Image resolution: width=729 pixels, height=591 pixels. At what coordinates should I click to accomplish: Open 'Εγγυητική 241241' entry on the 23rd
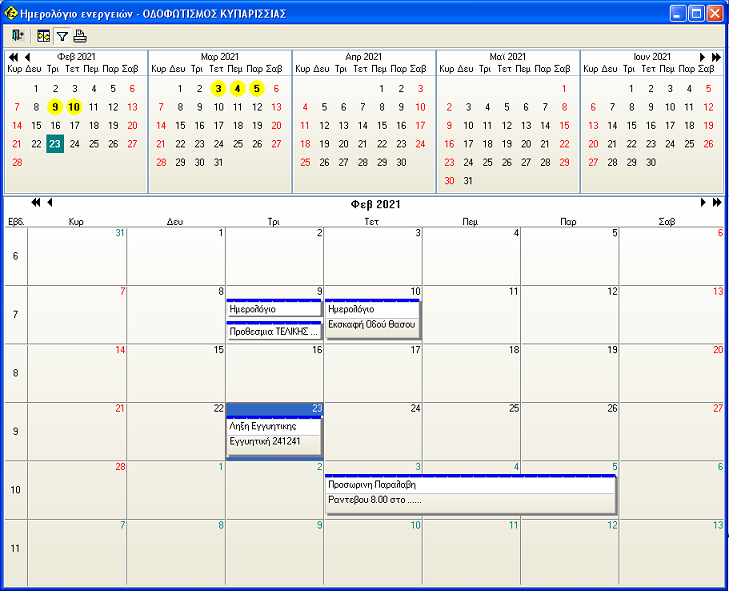(273, 441)
